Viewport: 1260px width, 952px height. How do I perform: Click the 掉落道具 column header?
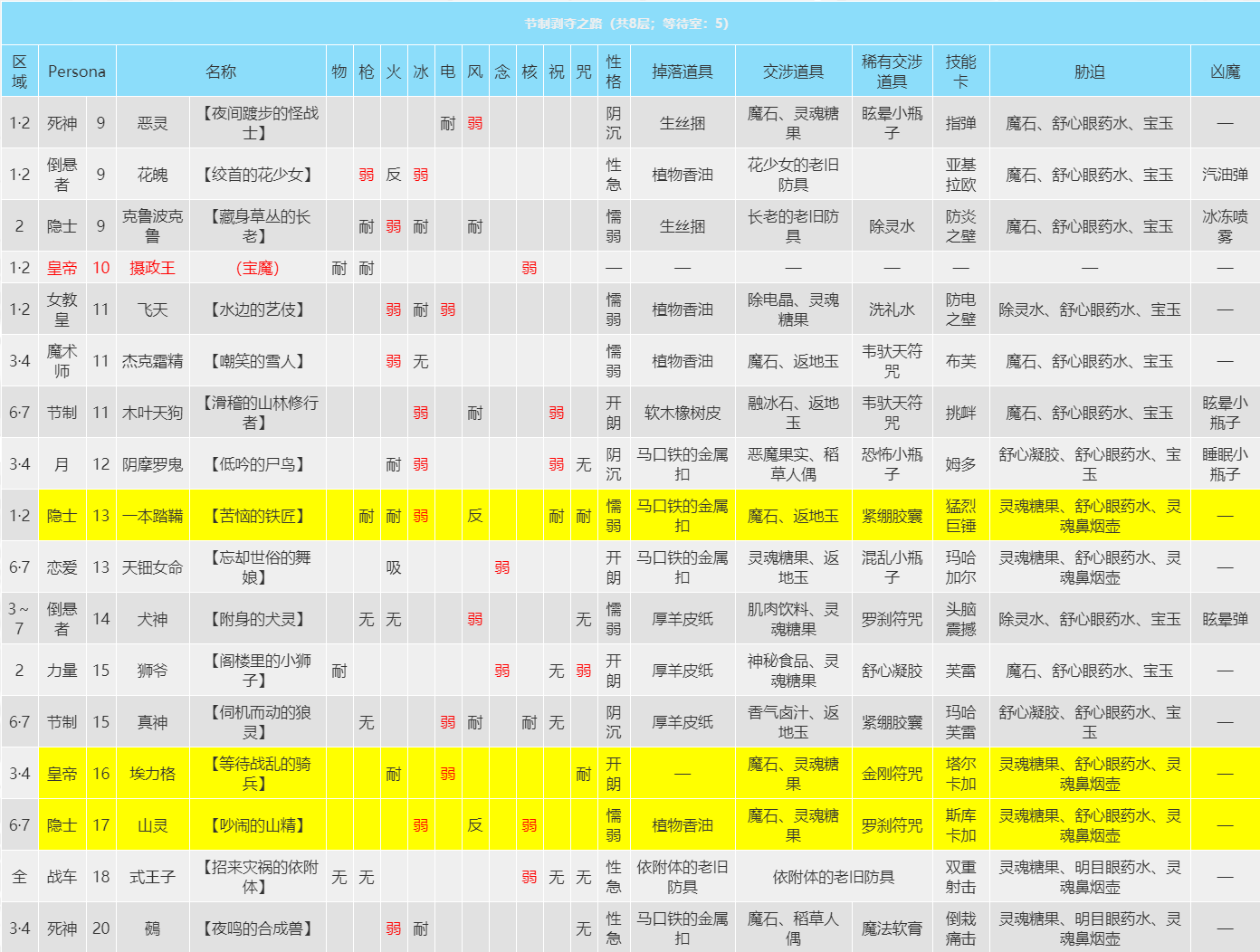[682, 71]
